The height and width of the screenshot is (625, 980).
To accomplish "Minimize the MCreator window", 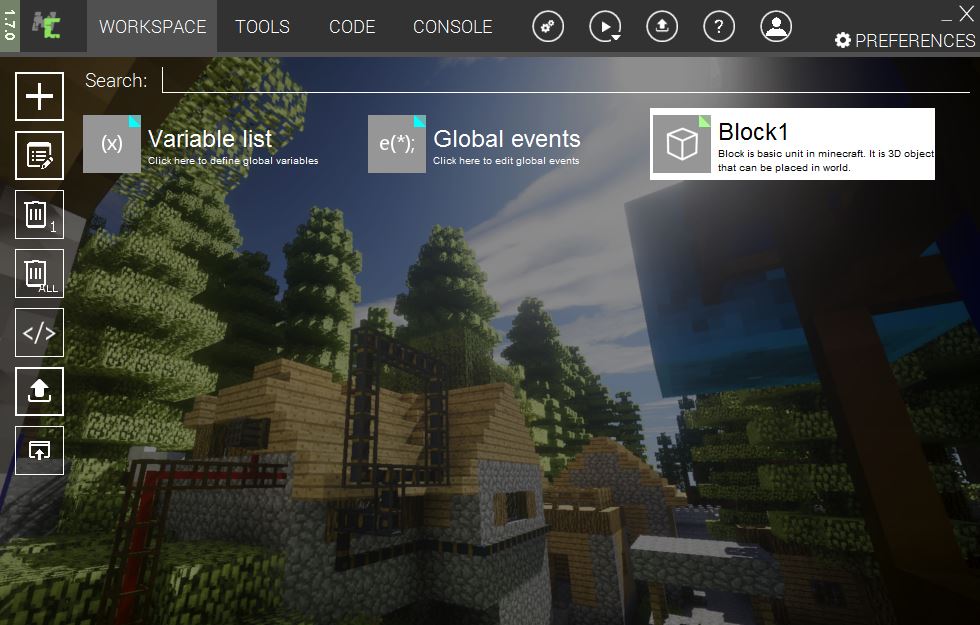I will tap(947, 18).
